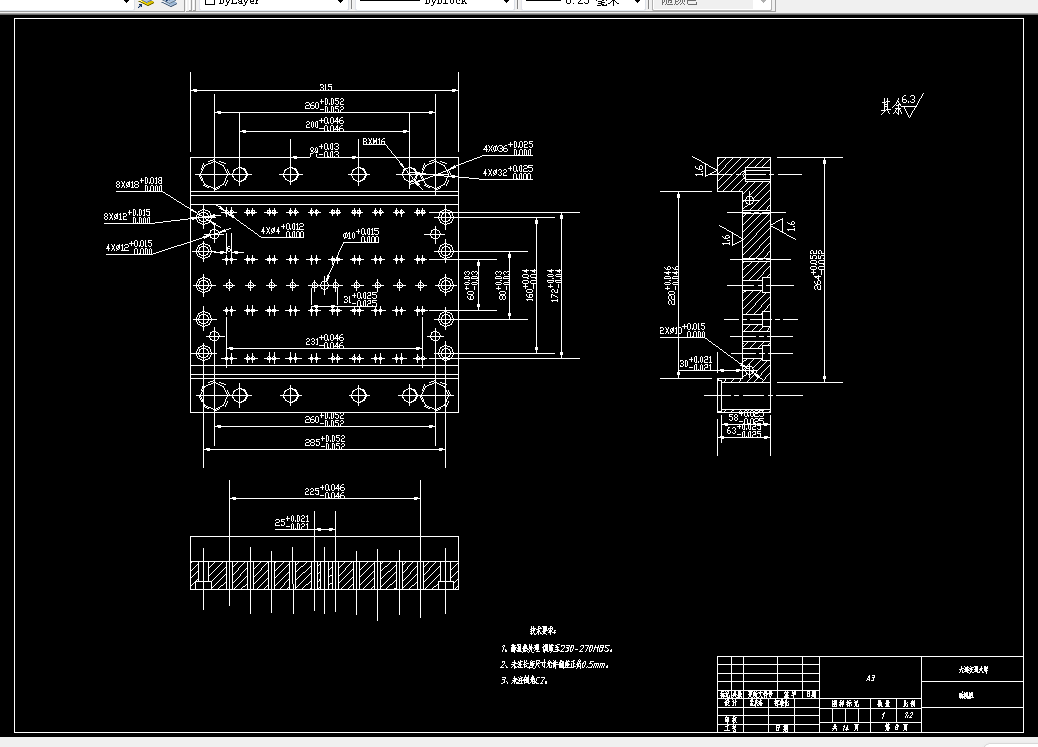The image size is (1038, 747).
Task: Click the 第 8 页 page number cell
Action: pos(896,727)
